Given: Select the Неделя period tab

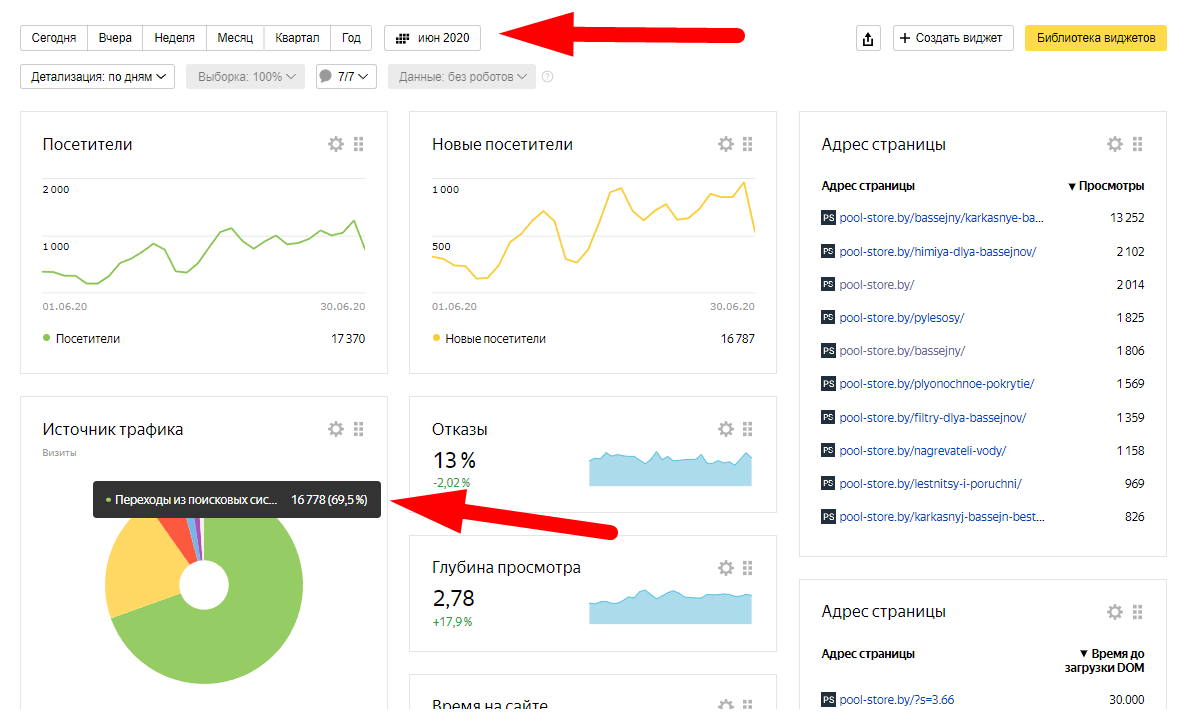Looking at the screenshot, I should 174,38.
